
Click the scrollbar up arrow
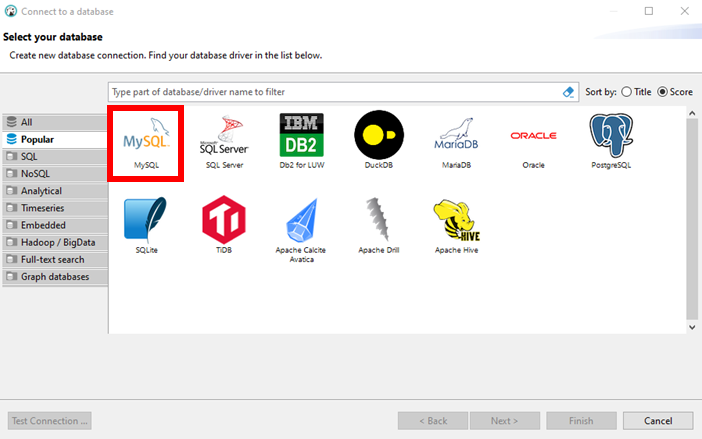(x=692, y=114)
